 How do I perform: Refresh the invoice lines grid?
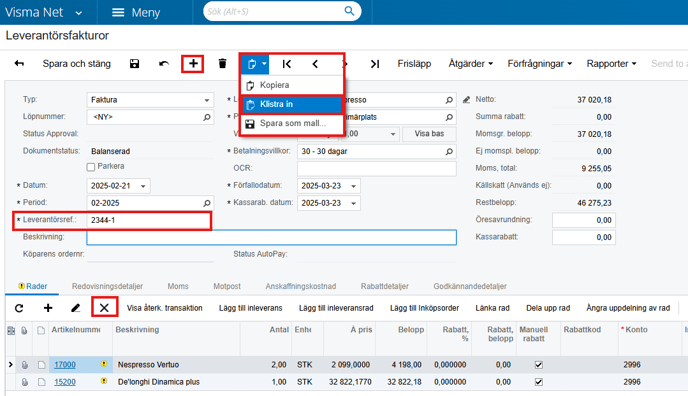pyautogui.click(x=19, y=308)
